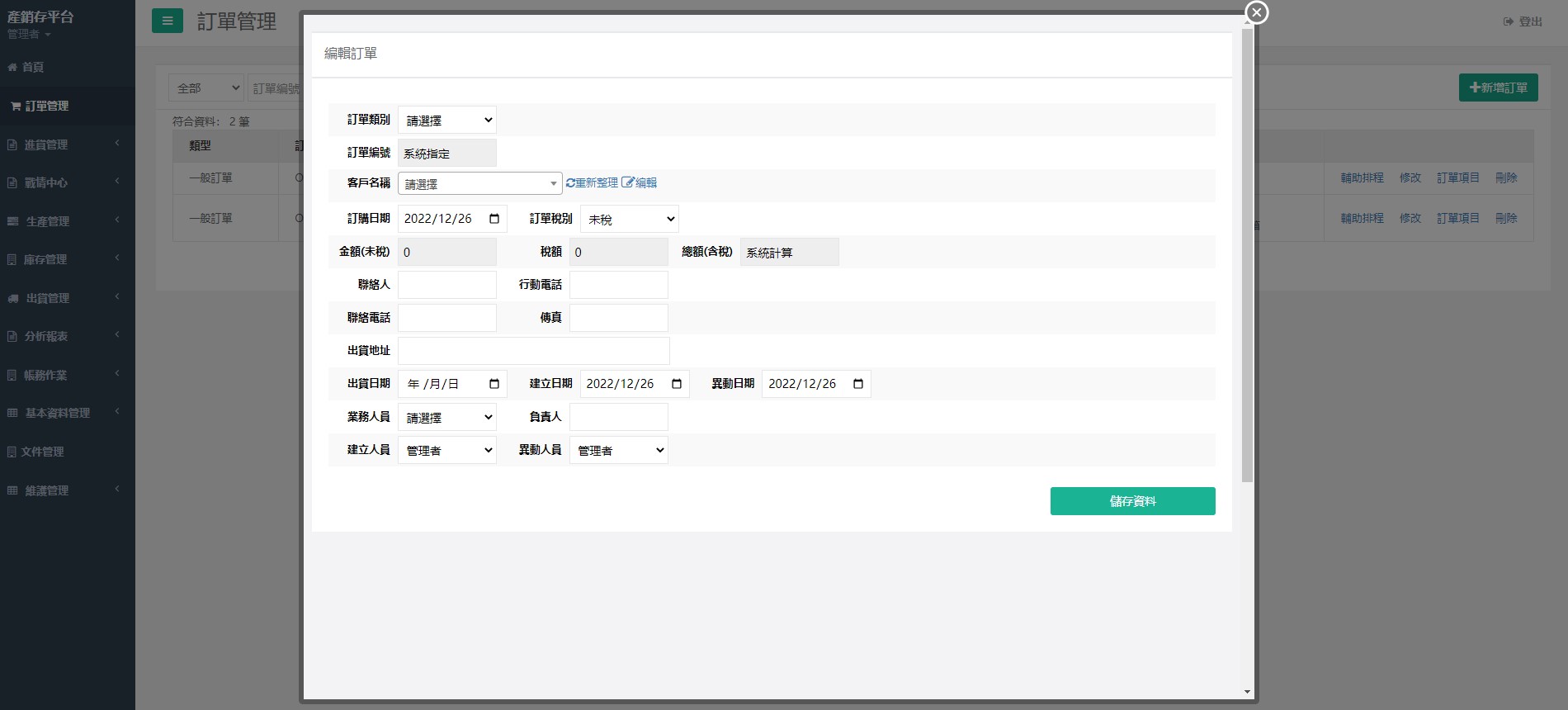Click the dialog vertical scrollbar
This screenshot has height=710, width=1568.
[x=1247, y=256]
